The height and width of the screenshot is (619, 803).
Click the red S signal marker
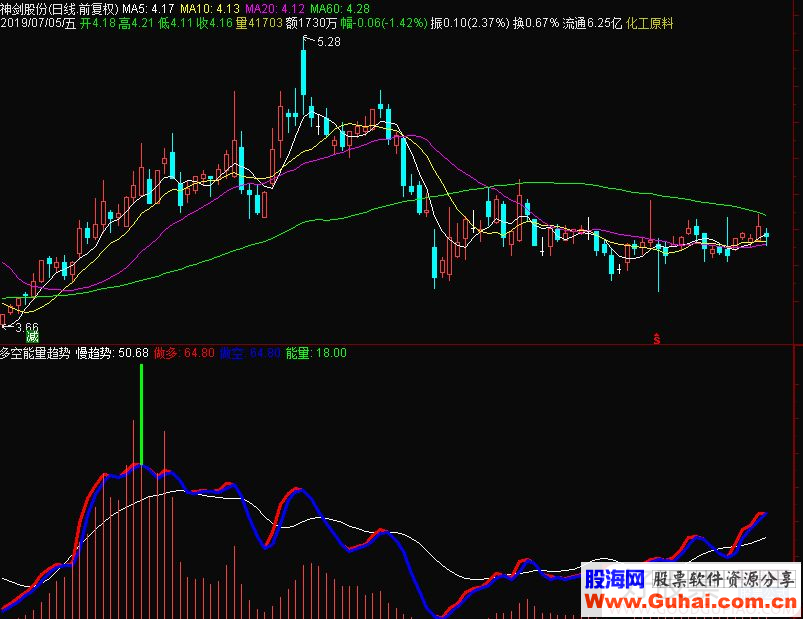657,338
